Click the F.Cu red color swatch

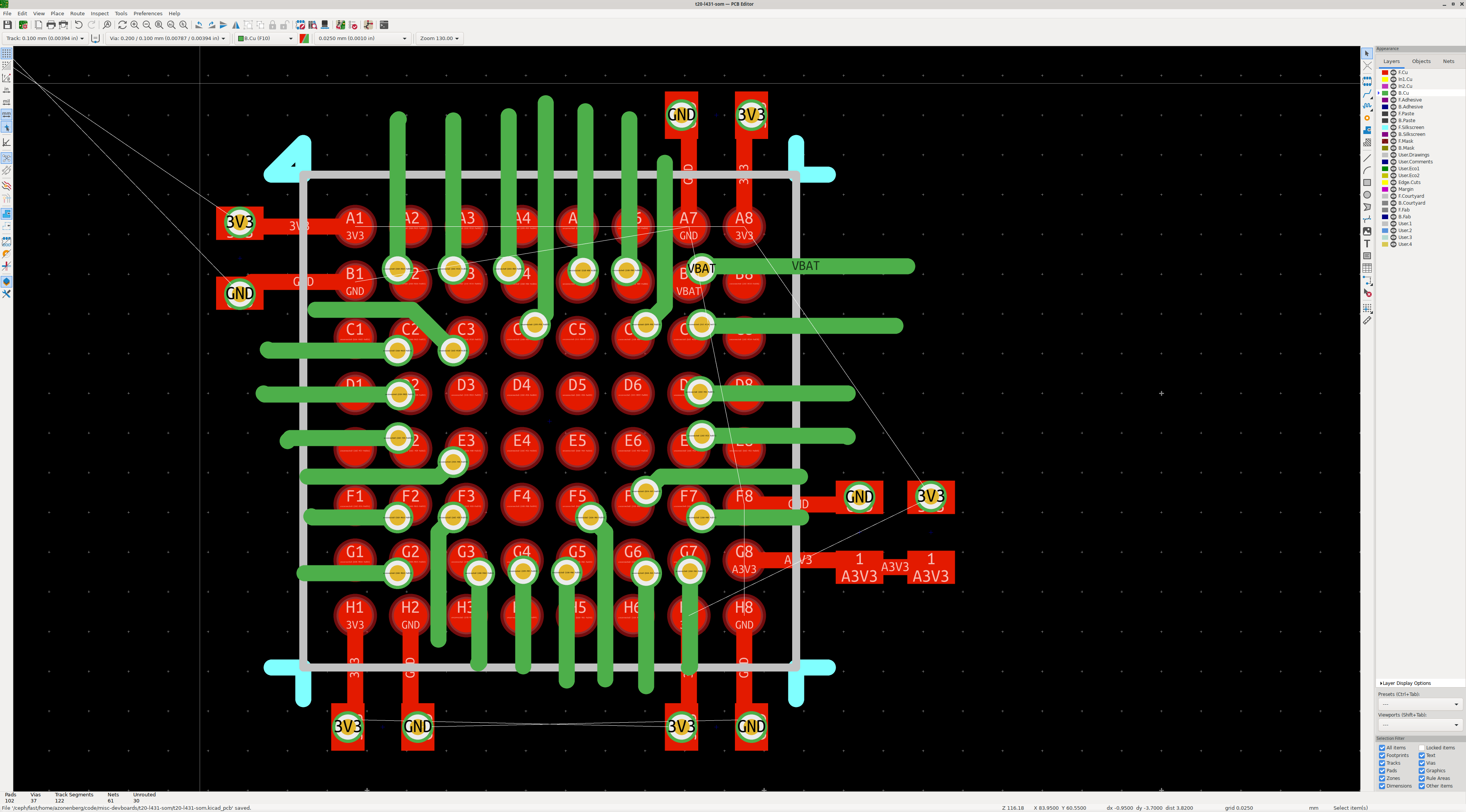tap(1385, 72)
